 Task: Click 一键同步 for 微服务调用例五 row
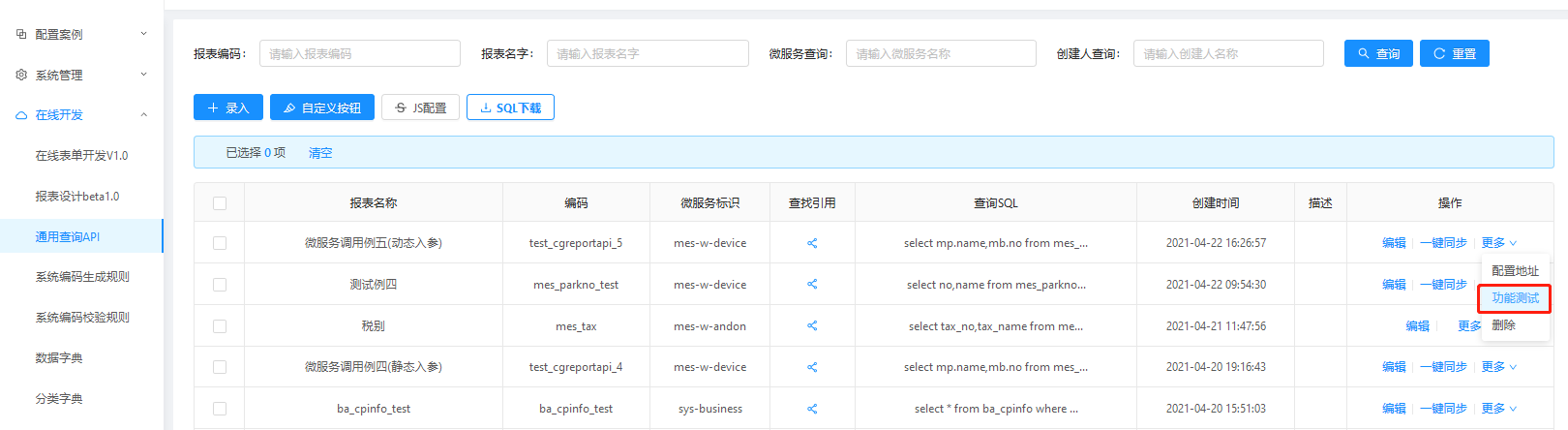click(x=1443, y=243)
